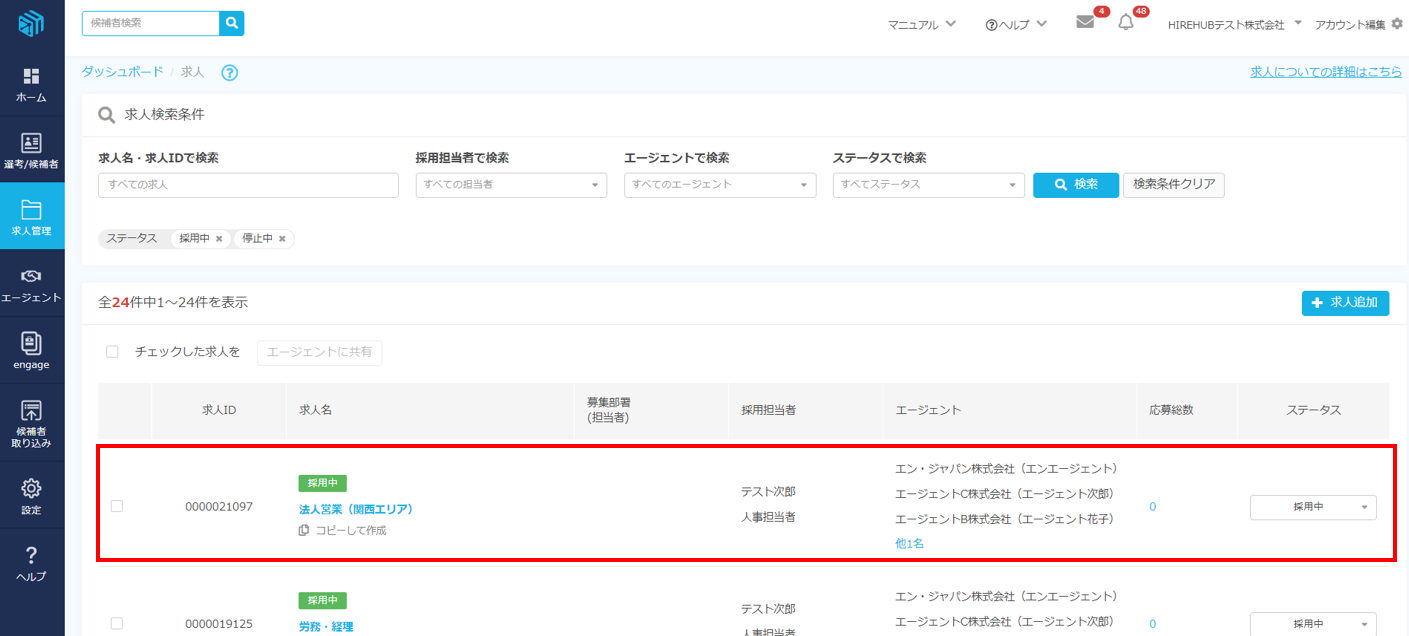
Task: Open the 法人営業（関西エリア） job link
Action: [x=355, y=509]
